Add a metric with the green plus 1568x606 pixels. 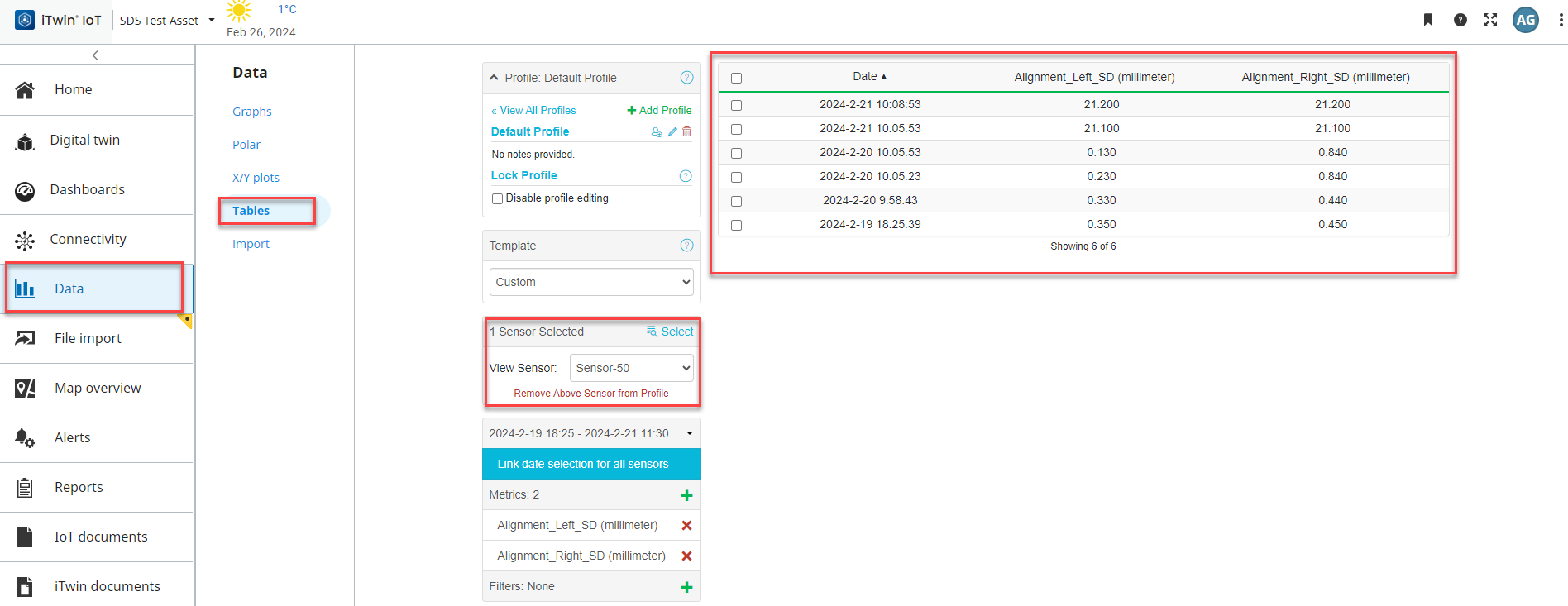[686, 495]
